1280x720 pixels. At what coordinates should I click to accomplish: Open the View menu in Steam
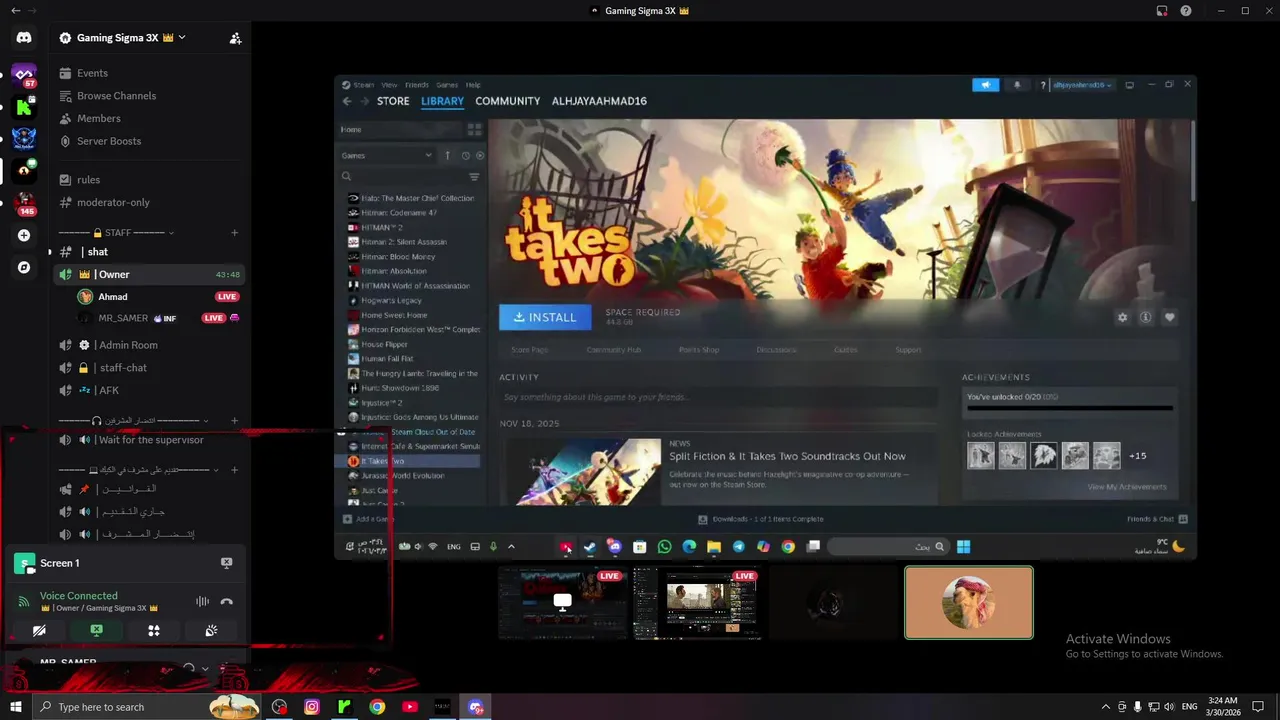click(389, 85)
